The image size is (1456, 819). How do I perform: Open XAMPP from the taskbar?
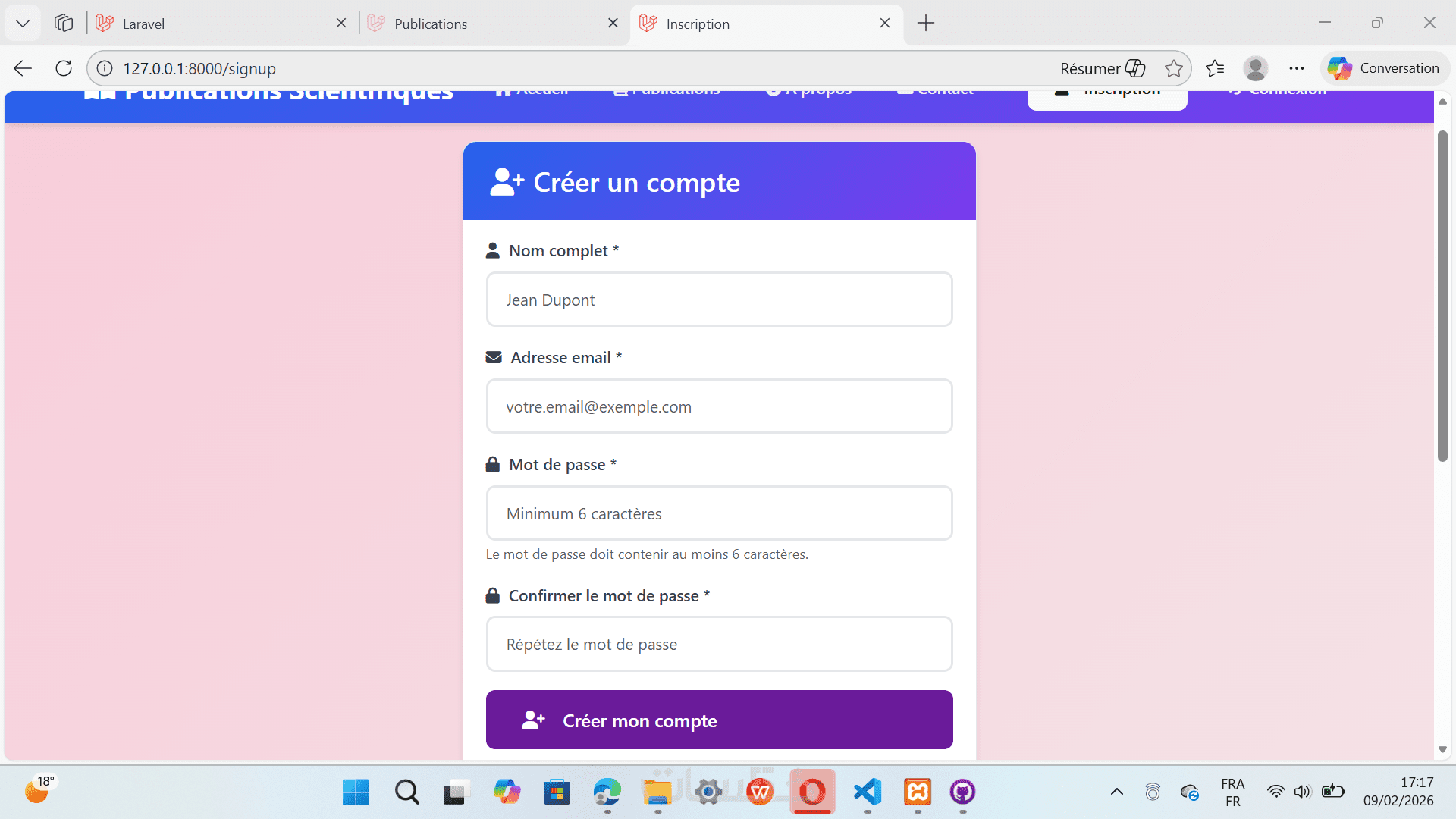point(917,792)
